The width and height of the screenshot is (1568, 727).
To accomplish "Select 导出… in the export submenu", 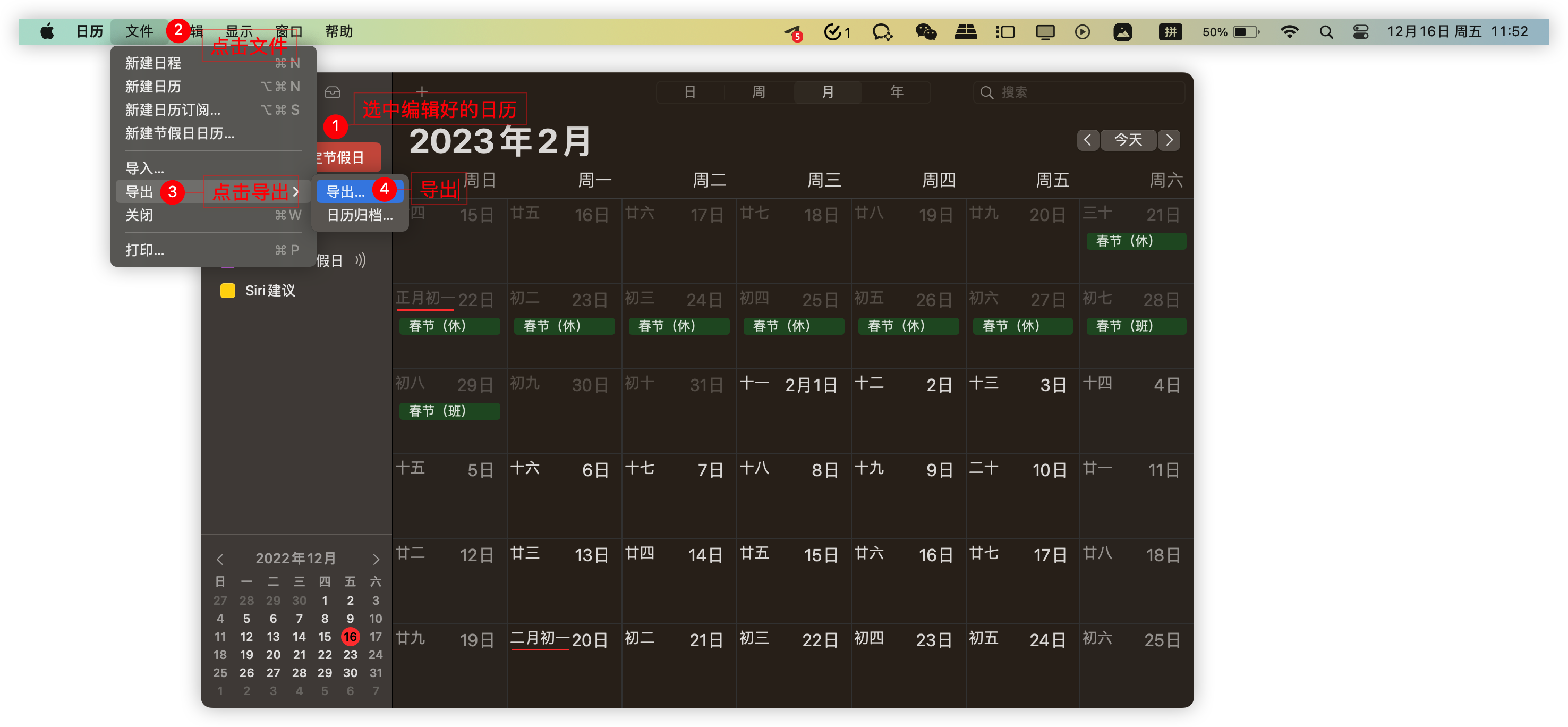I will (x=346, y=192).
